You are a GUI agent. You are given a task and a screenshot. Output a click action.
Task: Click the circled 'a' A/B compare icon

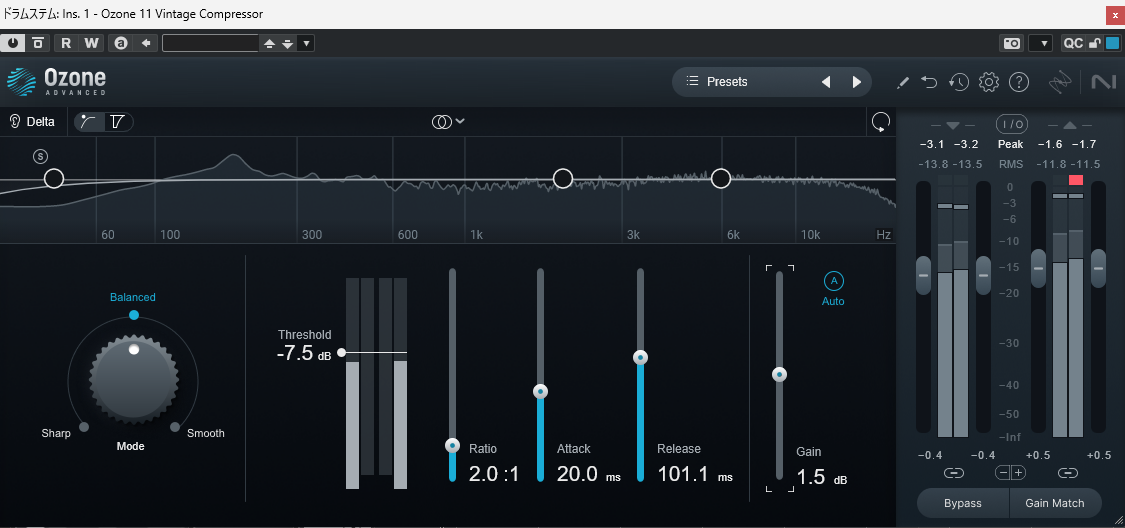point(121,43)
